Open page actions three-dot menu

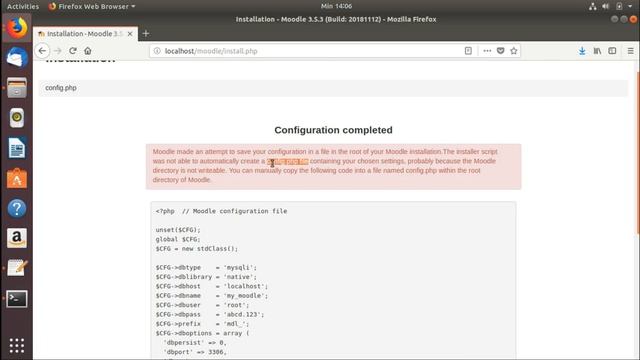tap(487, 51)
